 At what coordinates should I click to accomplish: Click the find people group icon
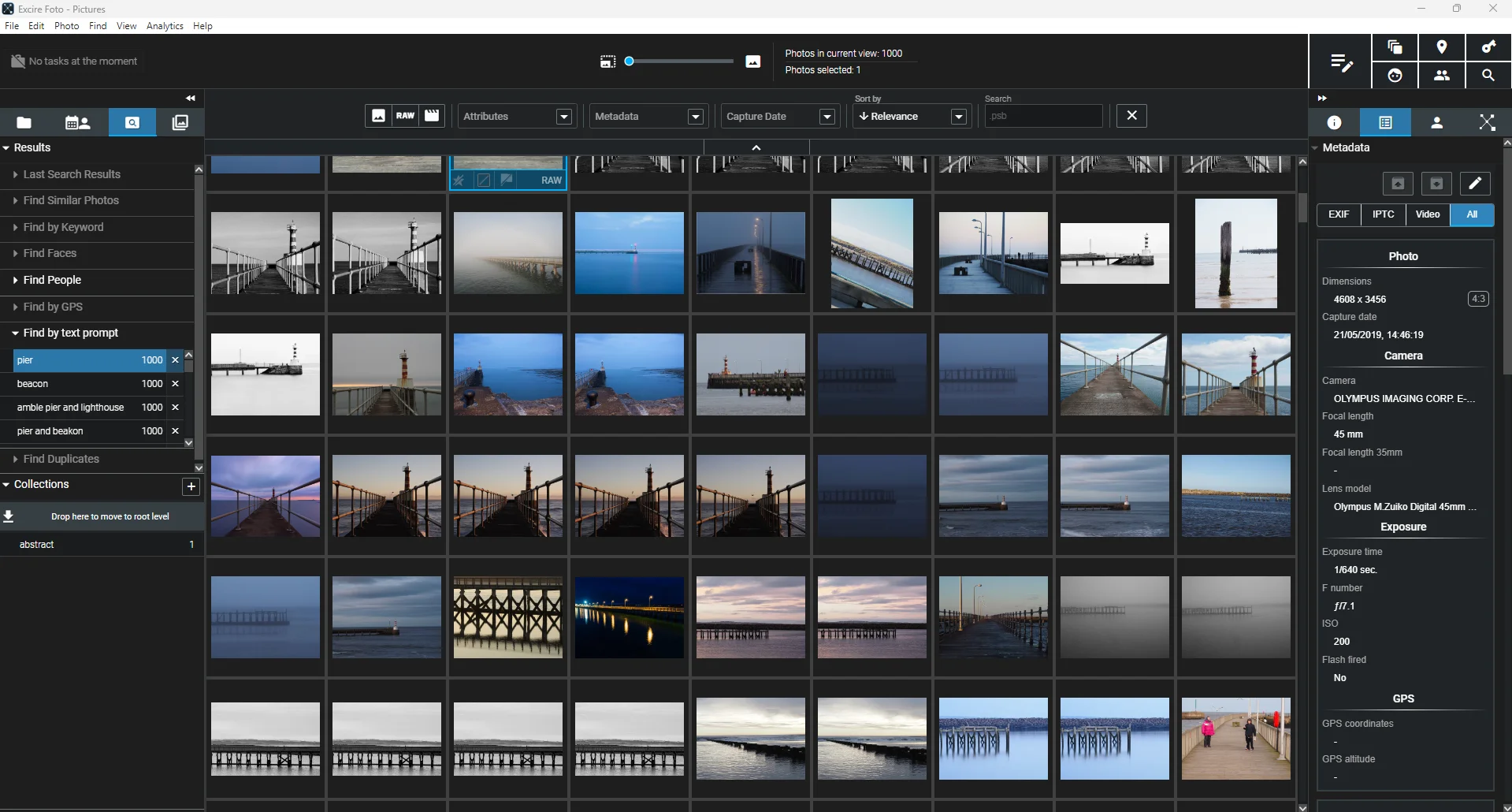click(1441, 76)
